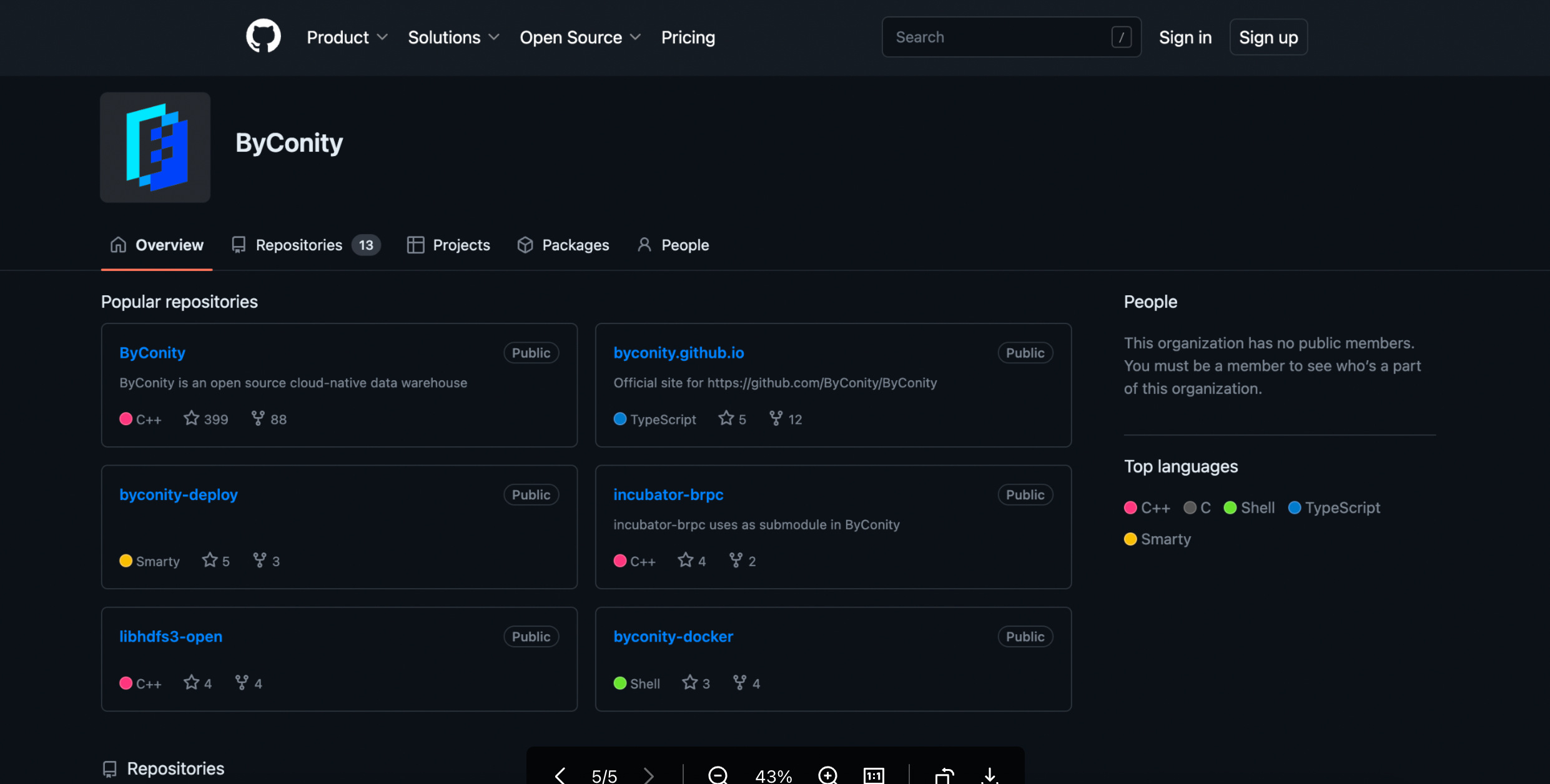Click star icon on byconity.github.io card
Image resolution: width=1550 pixels, height=784 pixels.
point(726,418)
